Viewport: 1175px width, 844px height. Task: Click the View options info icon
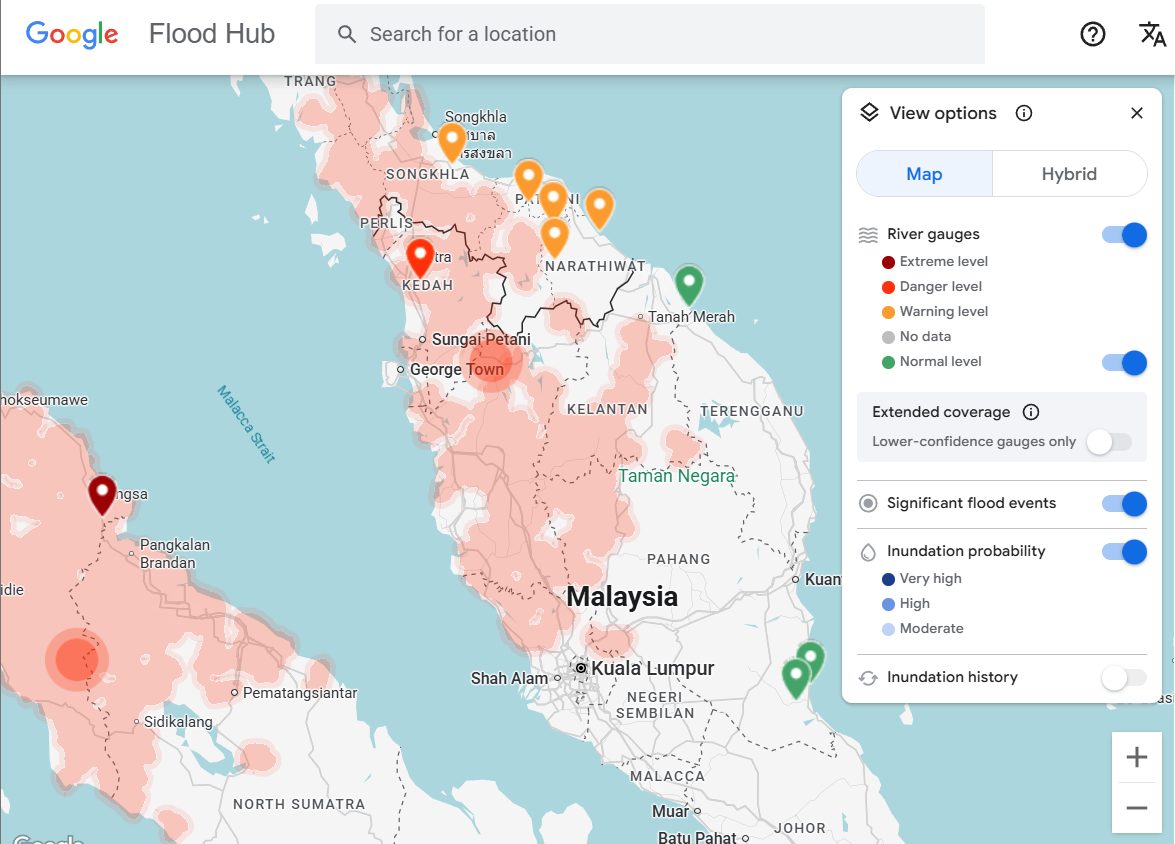point(1023,113)
